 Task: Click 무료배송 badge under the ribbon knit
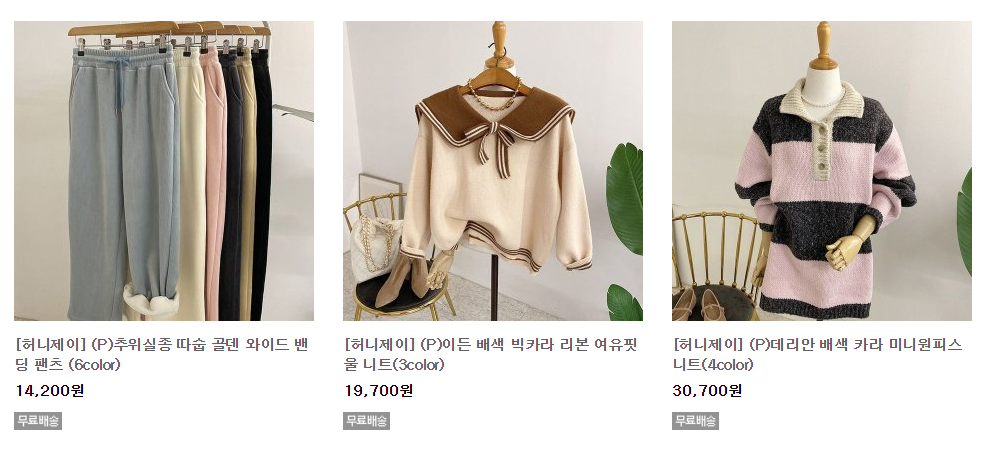coord(366,420)
